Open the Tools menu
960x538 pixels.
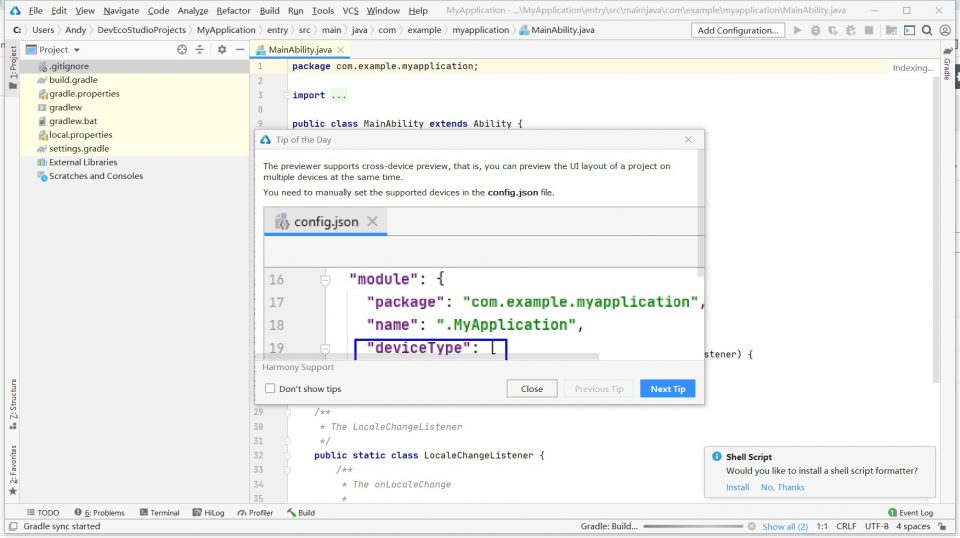tap(323, 10)
